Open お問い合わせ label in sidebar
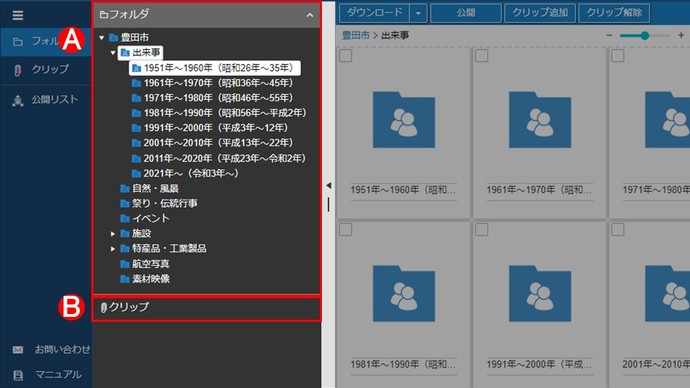Screen dimensions: 690x388 [62, 350]
